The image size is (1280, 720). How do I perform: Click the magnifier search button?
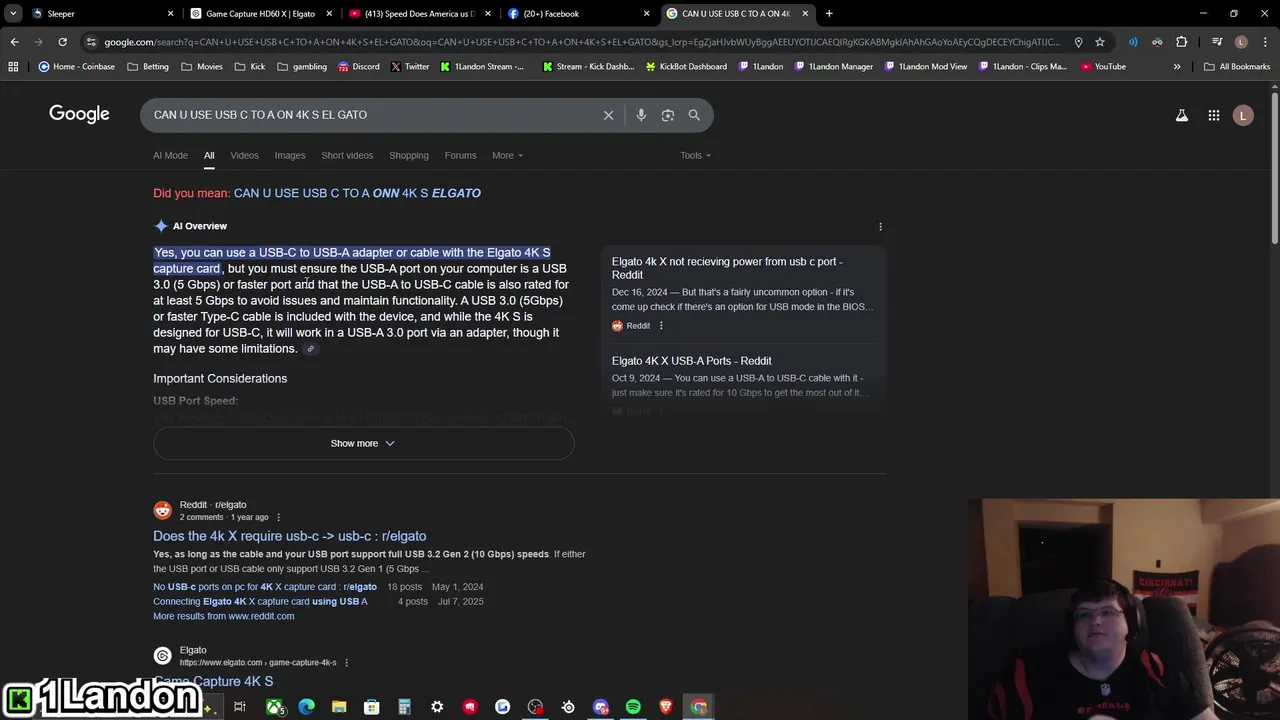tap(694, 115)
